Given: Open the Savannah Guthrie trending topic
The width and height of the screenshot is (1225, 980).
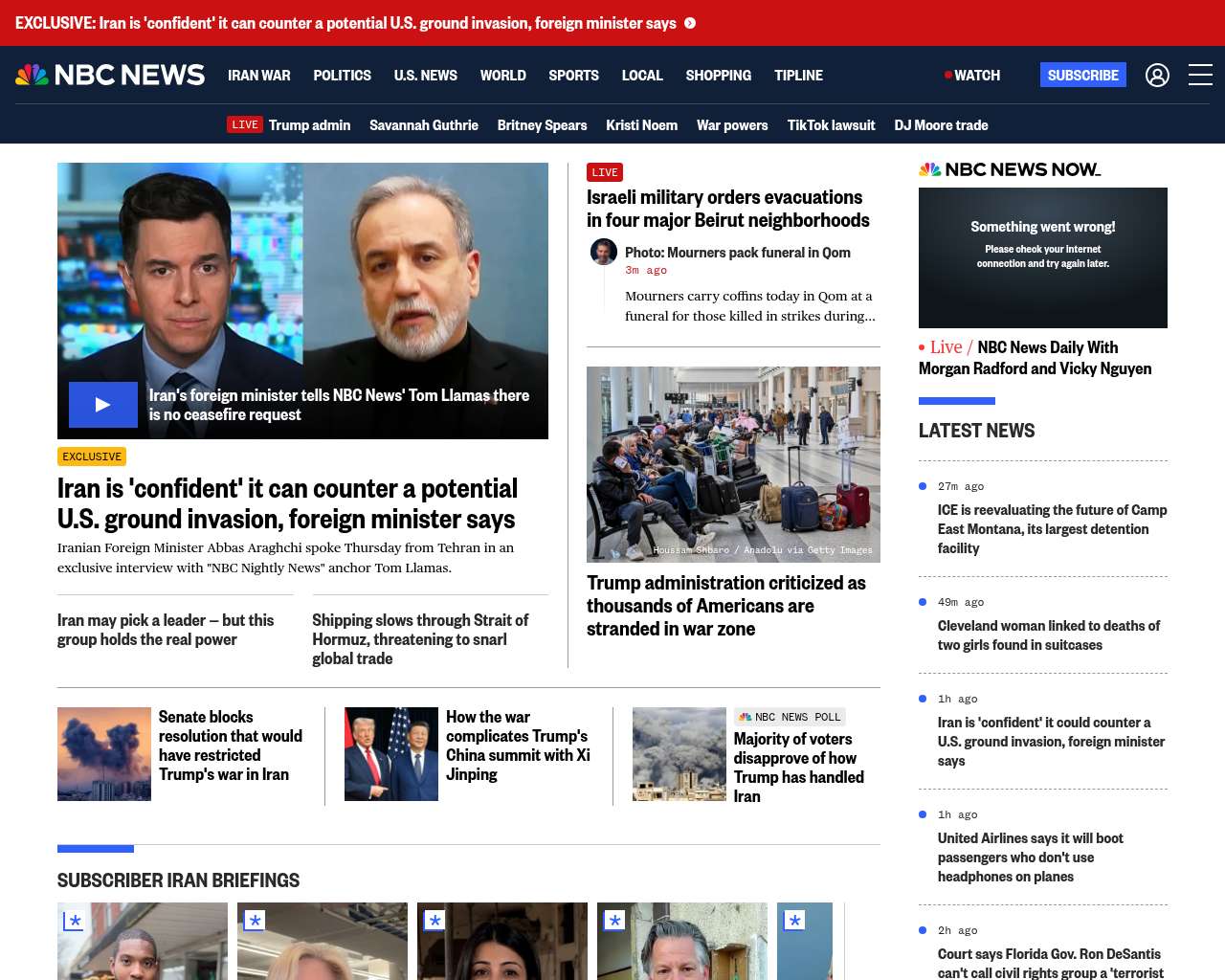Looking at the screenshot, I should 423,124.
